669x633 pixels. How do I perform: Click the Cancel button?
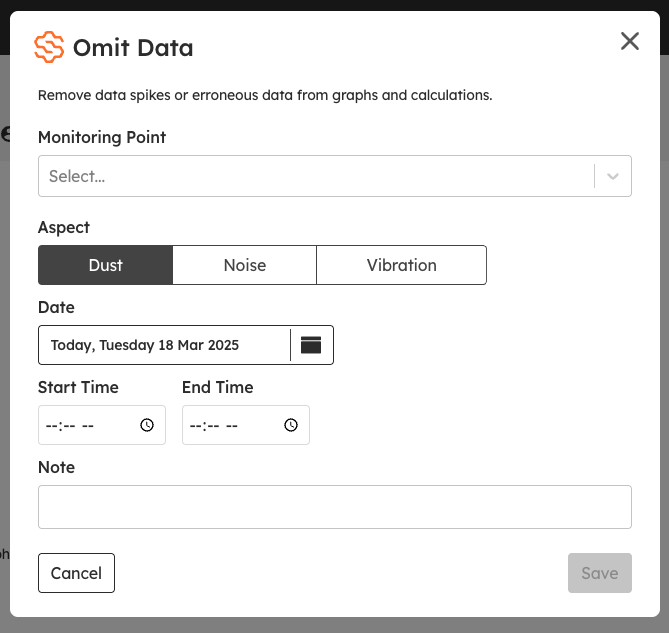tap(76, 573)
